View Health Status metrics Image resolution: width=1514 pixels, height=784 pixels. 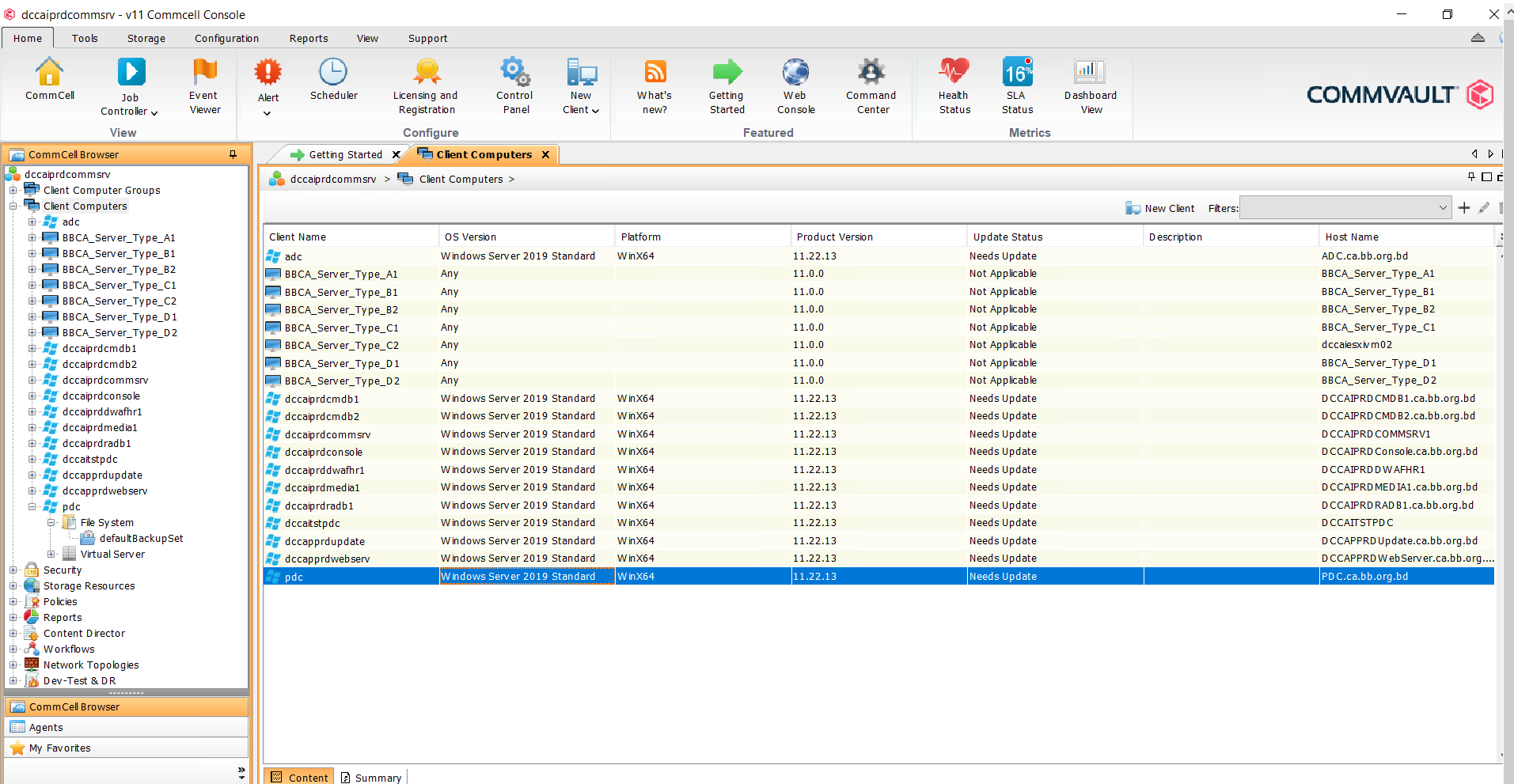[954, 86]
